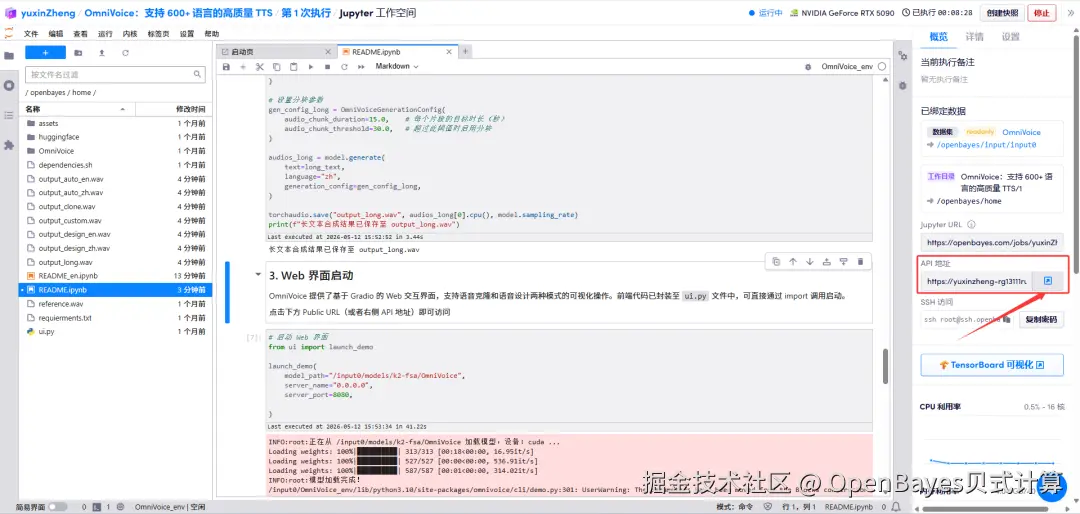Image resolution: width=1080 pixels, height=514 pixels.
Task: Click the info icon next to Jupyter URL
Action: pos(971,225)
